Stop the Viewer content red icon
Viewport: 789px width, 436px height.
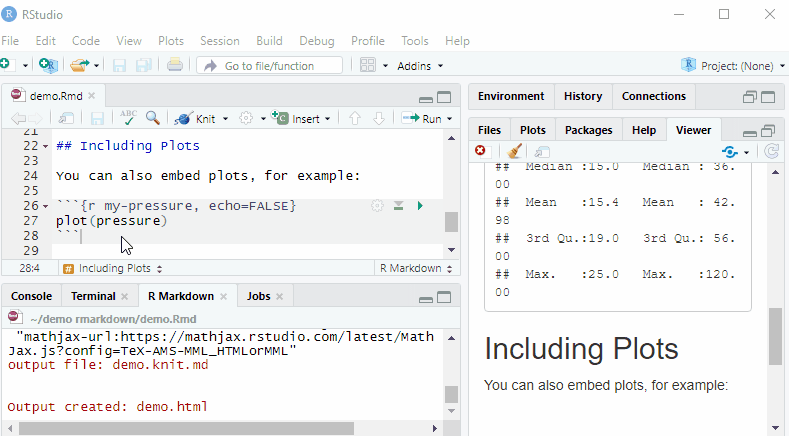pos(480,151)
